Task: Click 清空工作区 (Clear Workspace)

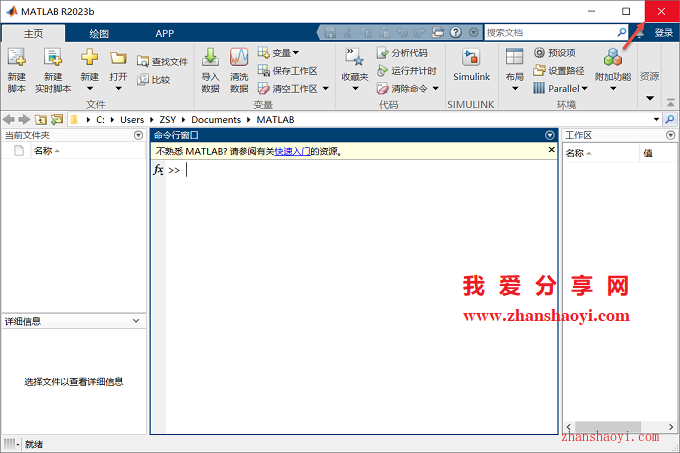Action: pos(288,88)
